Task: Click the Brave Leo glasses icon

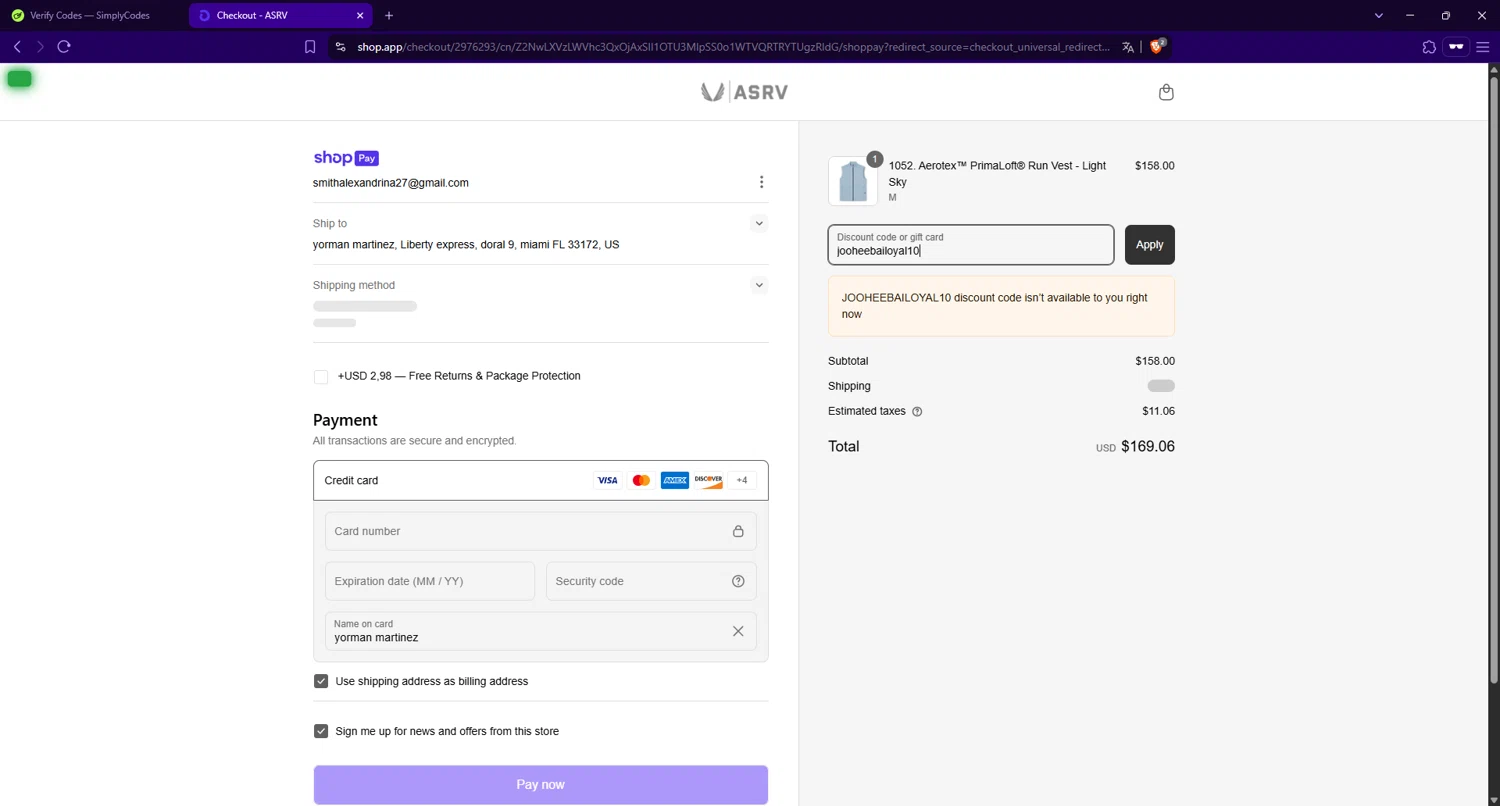Action: pos(1456,47)
